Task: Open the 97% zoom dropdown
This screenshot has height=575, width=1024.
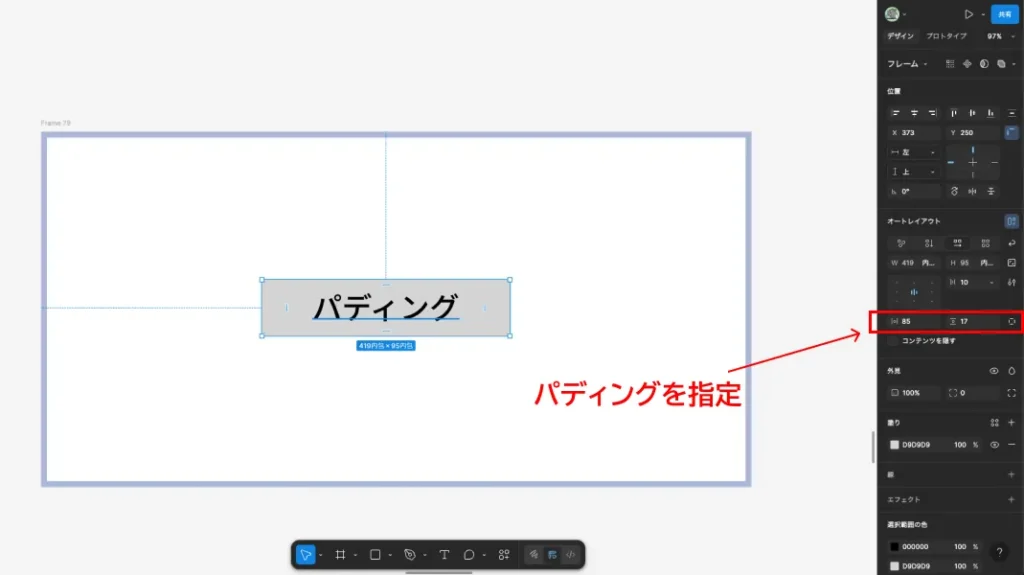Action: [999, 36]
